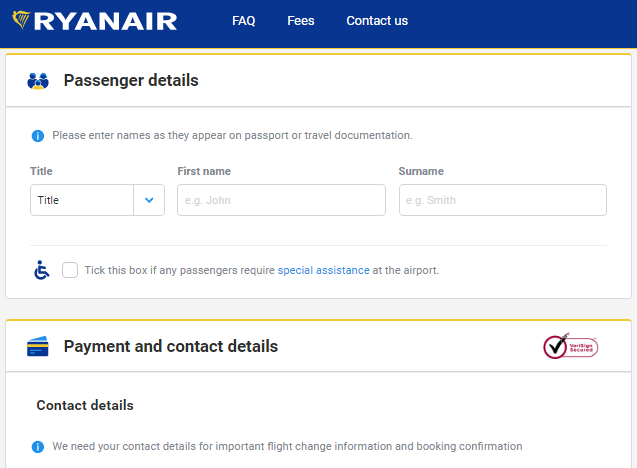Follow the special assistance link
The height and width of the screenshot is (468, 637).
click(323, 270)
